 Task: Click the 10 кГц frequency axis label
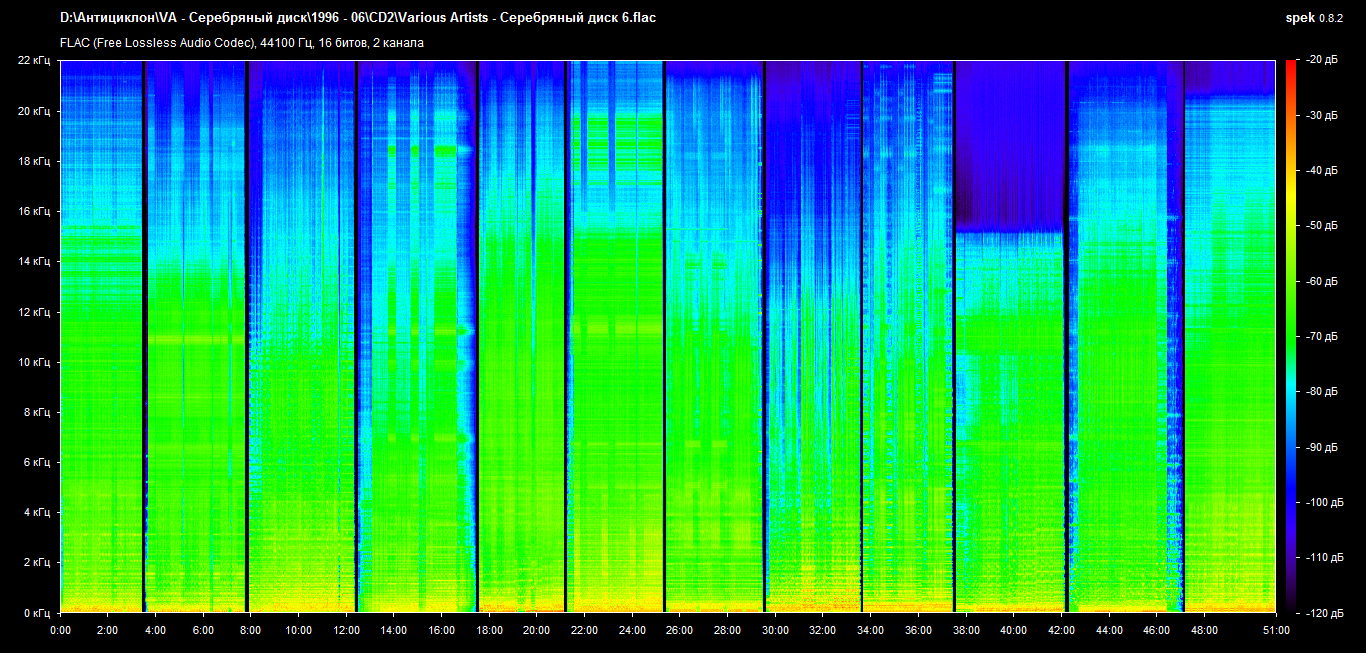35,361
